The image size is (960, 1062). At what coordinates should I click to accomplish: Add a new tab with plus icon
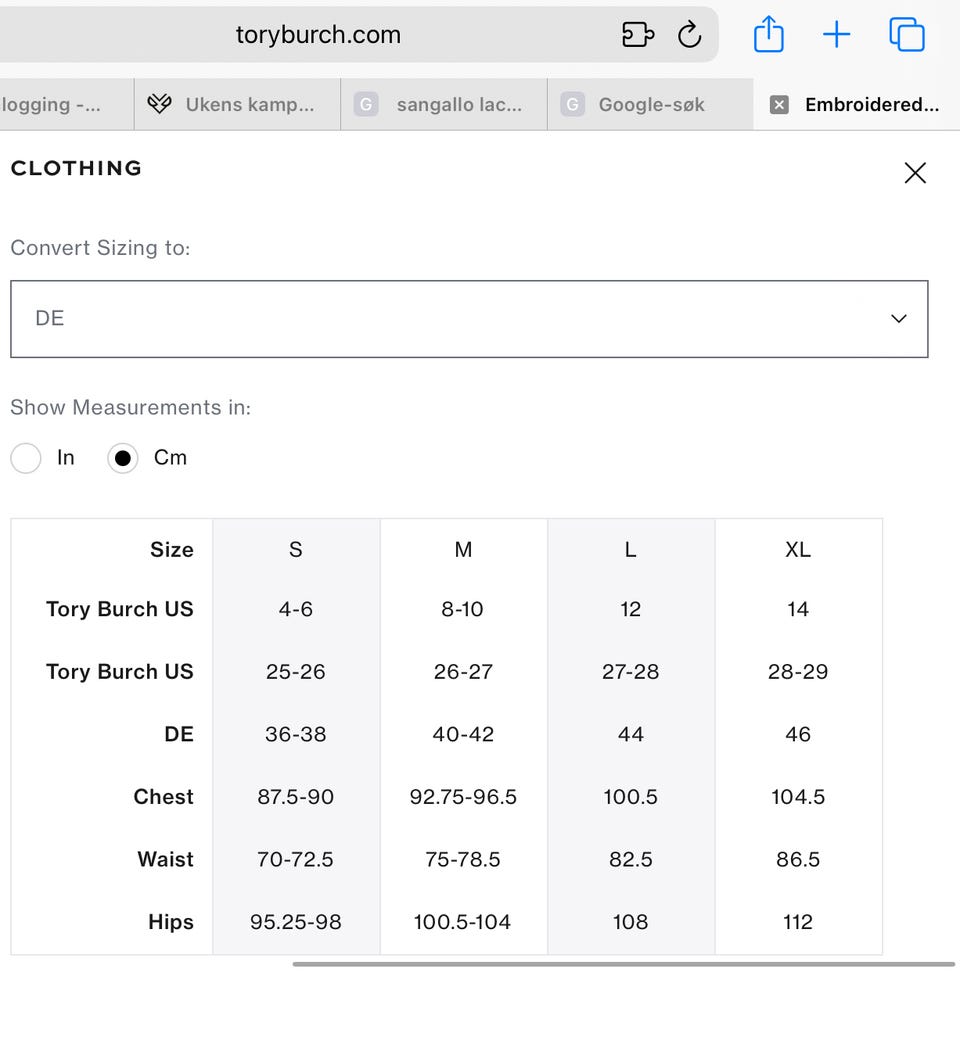pyautogui.click(x=836, y=35)
